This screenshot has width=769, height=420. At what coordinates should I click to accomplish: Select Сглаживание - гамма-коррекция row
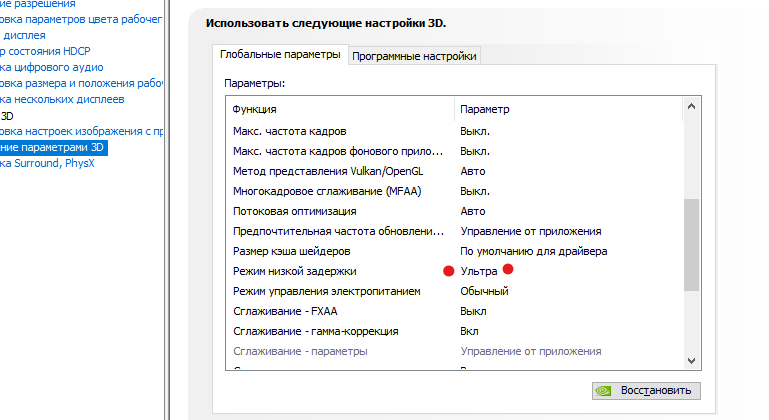click(454, 332)
